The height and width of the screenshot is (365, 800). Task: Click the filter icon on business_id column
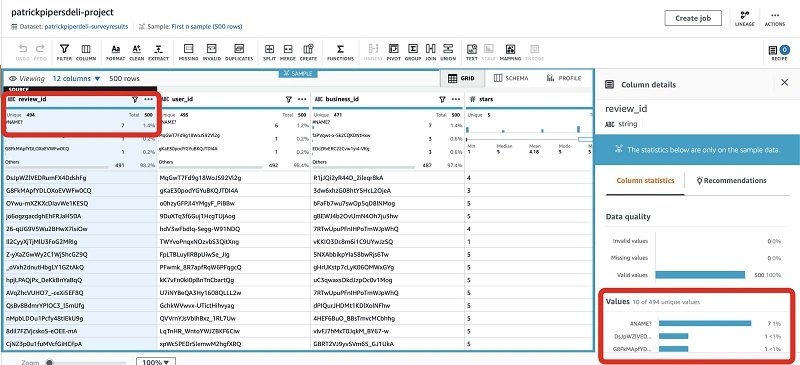pyautogui.click(x=443, y=100)
